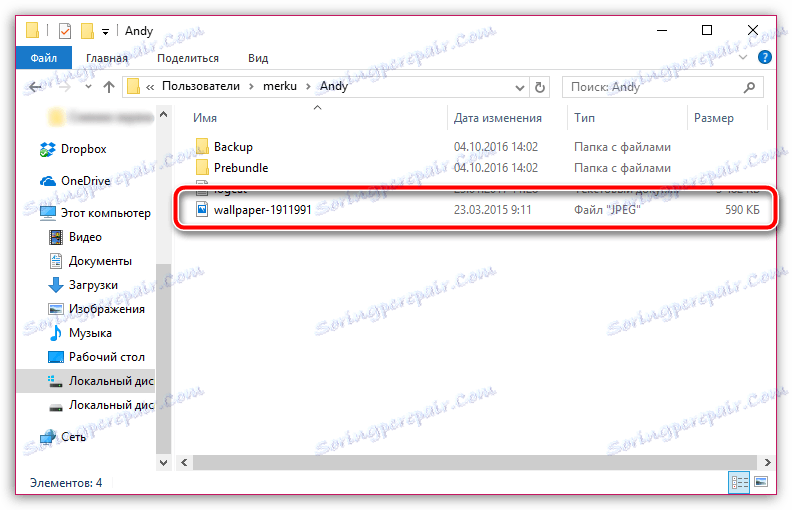Screen dimensions: 792x510
Task: Click the Dropbox icon
Action: point(47,149)
